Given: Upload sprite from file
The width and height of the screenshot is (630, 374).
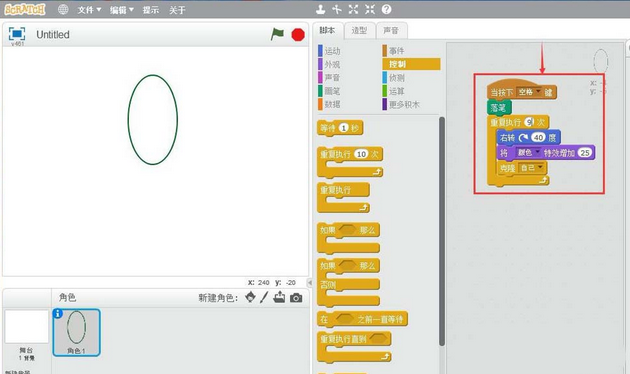Looking at the screenshot, I should pos(279,297).
